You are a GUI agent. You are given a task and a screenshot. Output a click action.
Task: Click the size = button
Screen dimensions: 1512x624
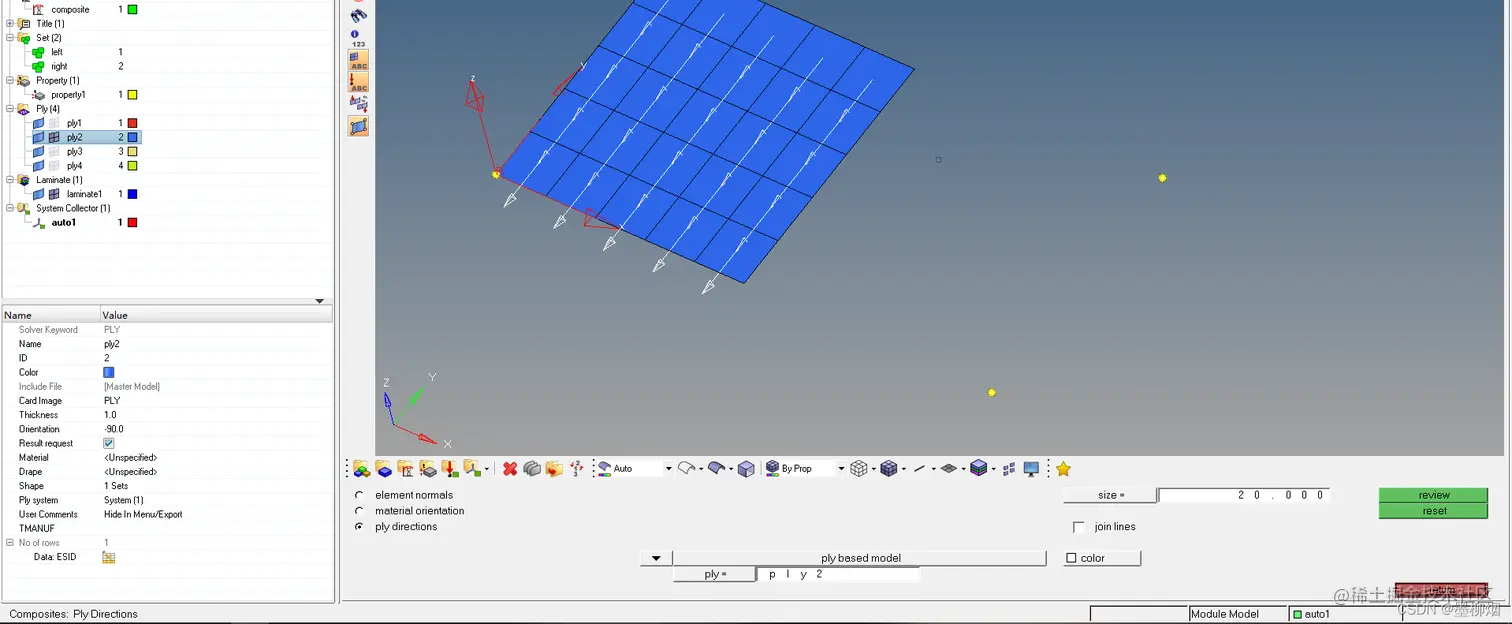(x=1110, y=495)
